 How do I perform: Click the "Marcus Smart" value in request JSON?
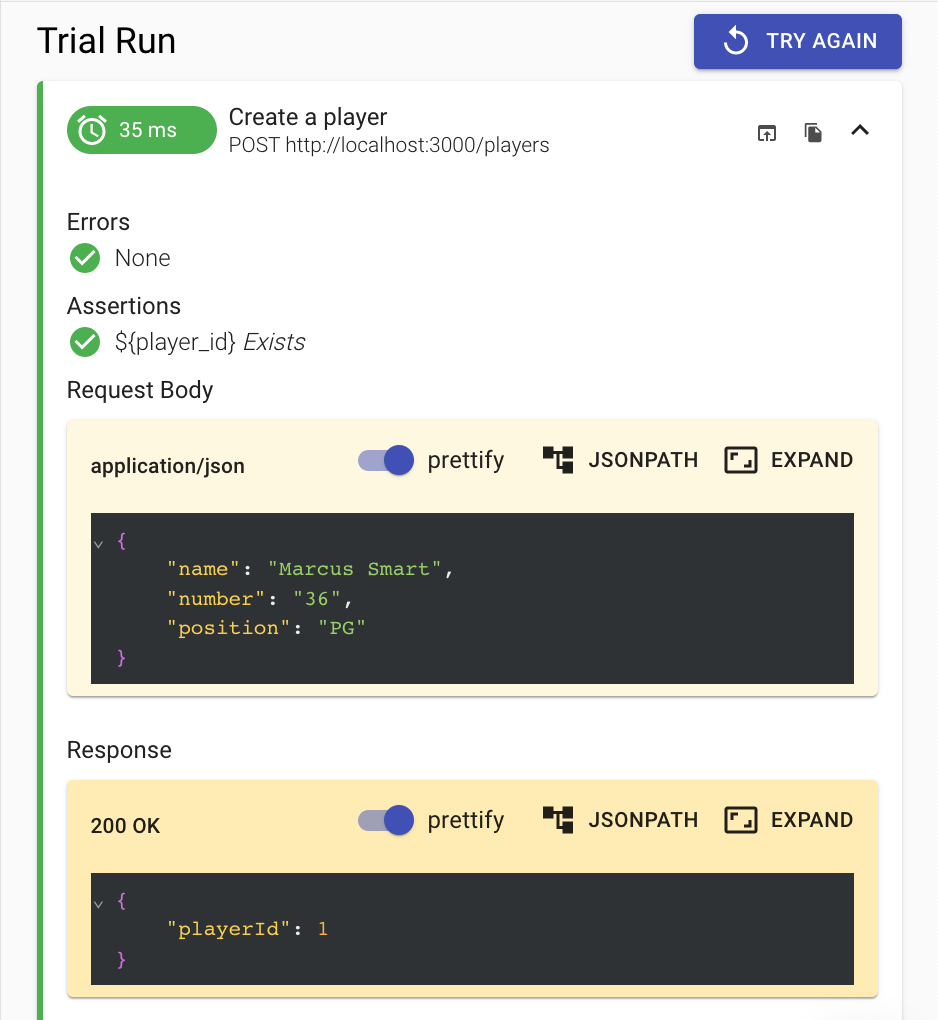[x=355, y=569]
